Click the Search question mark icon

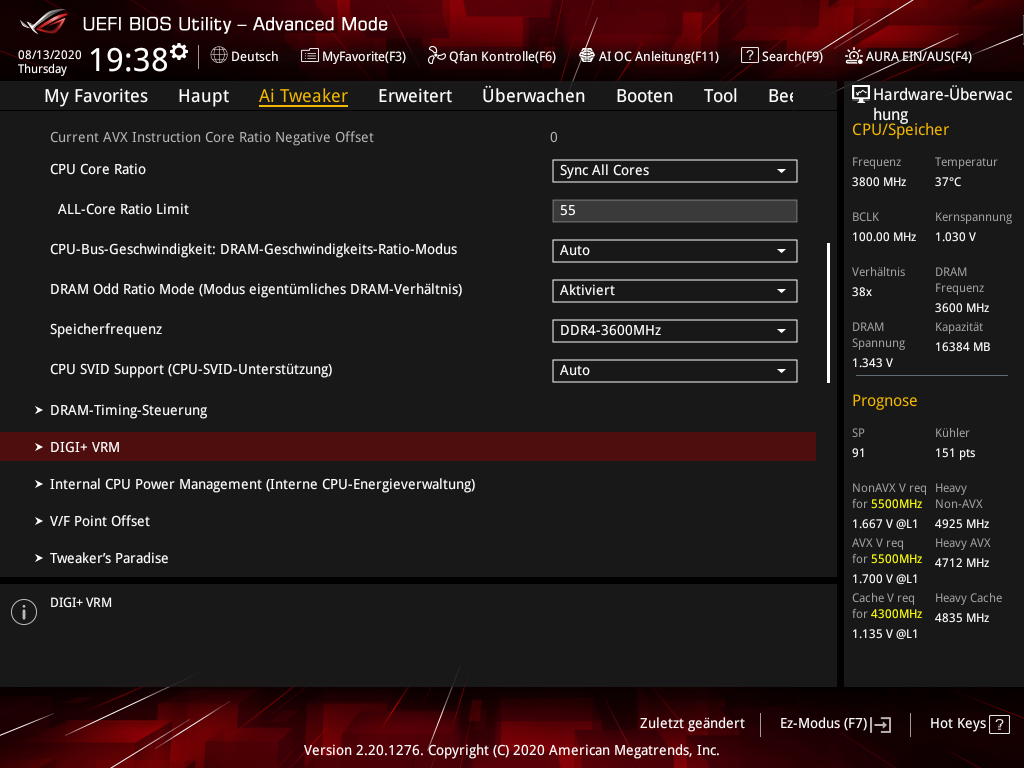pos(750,56)
